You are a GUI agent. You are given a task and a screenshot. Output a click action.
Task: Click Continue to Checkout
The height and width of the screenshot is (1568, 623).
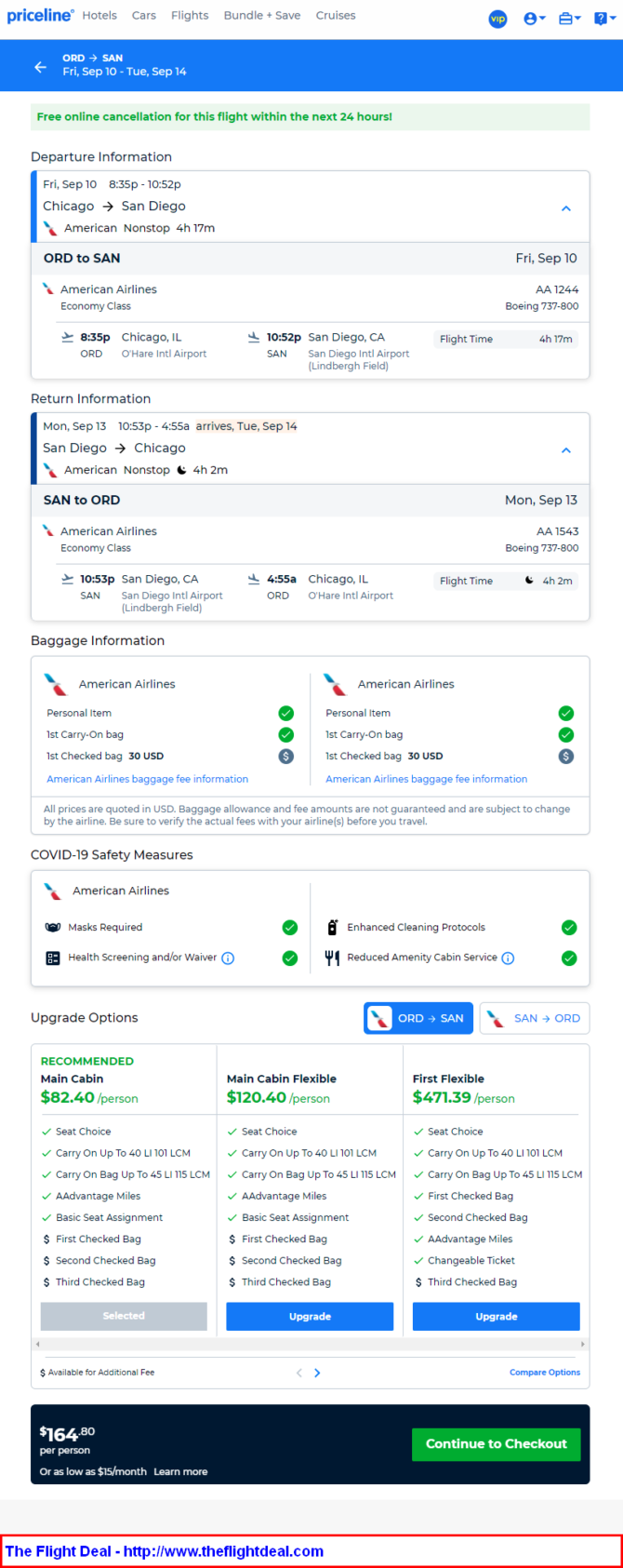pyautogui.click(x=496, y=1444)
